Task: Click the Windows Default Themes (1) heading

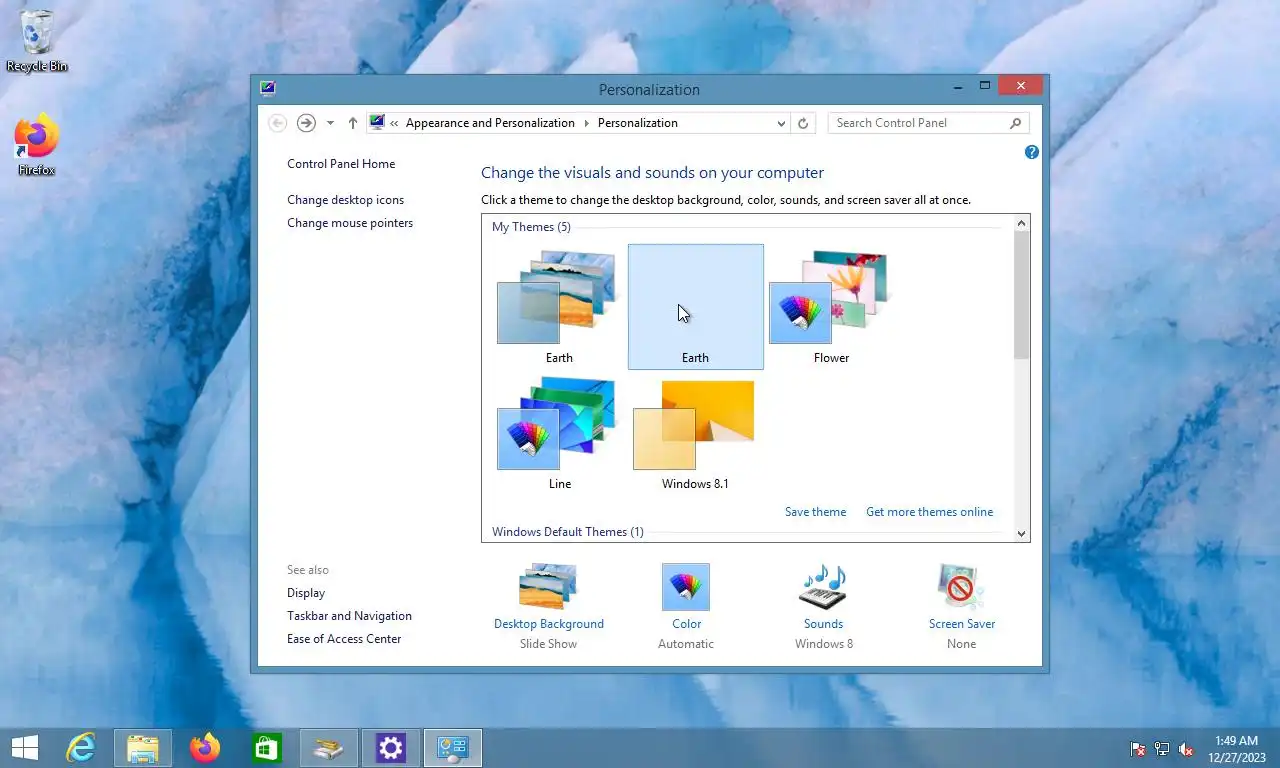Action: click(567, 532)
